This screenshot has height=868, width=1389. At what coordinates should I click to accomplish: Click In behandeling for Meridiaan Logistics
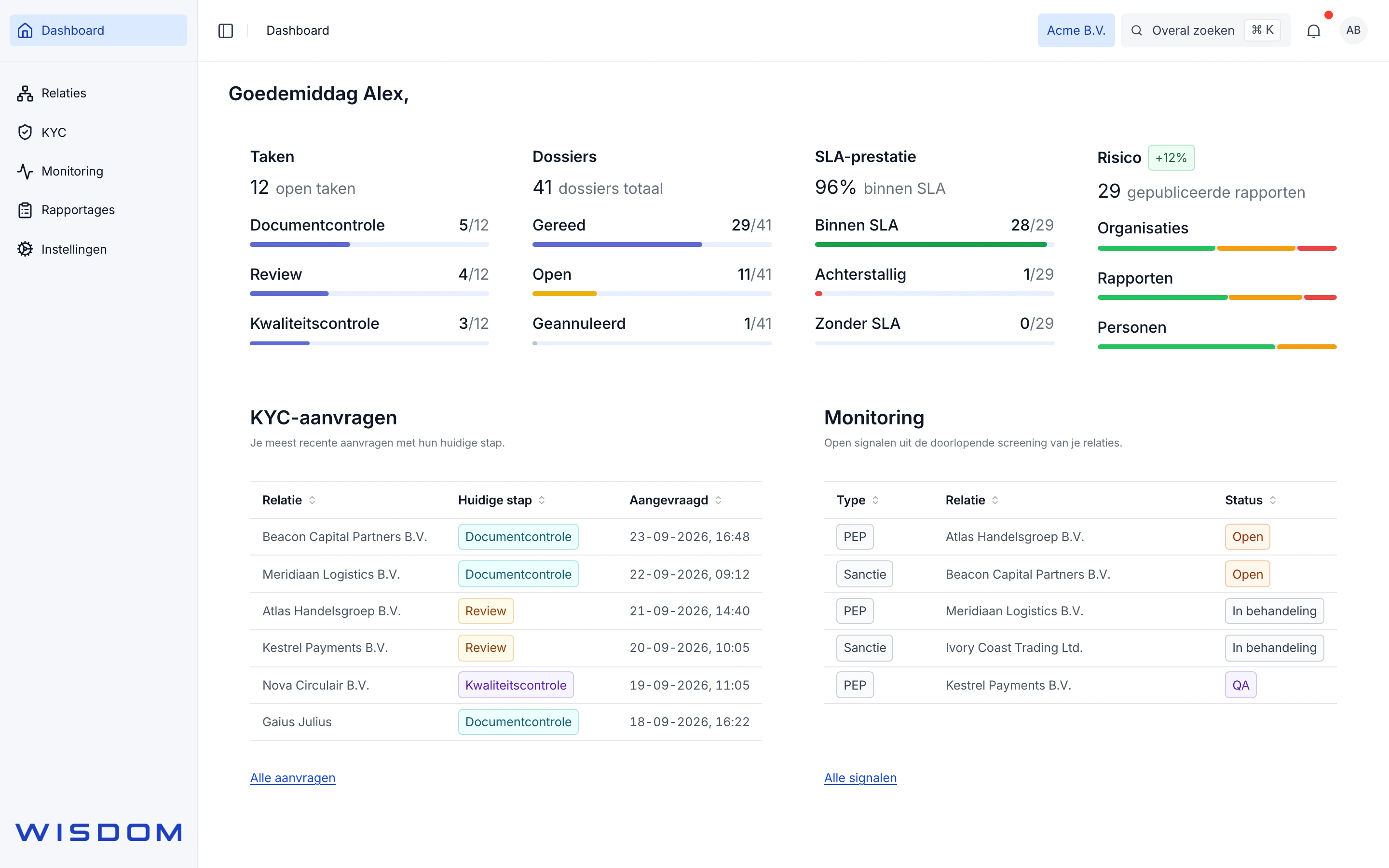(1274, 611)
